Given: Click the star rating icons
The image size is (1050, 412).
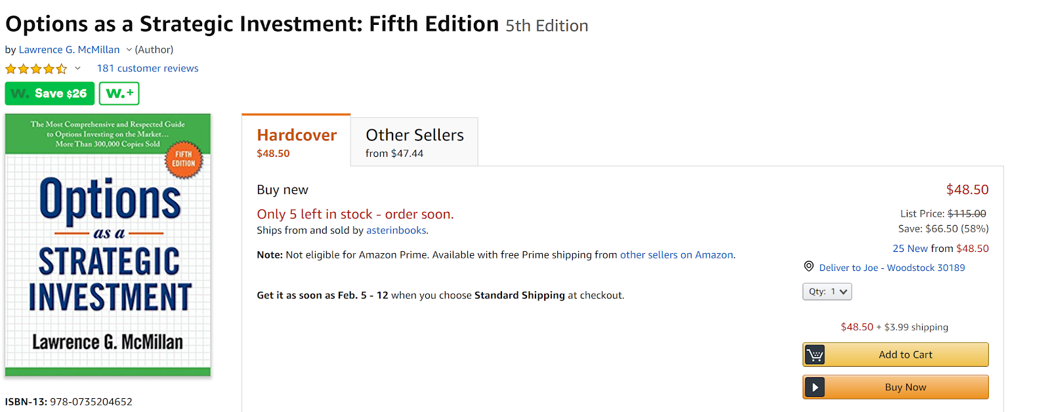Looking at the screenshot, I should coord(36,68).
